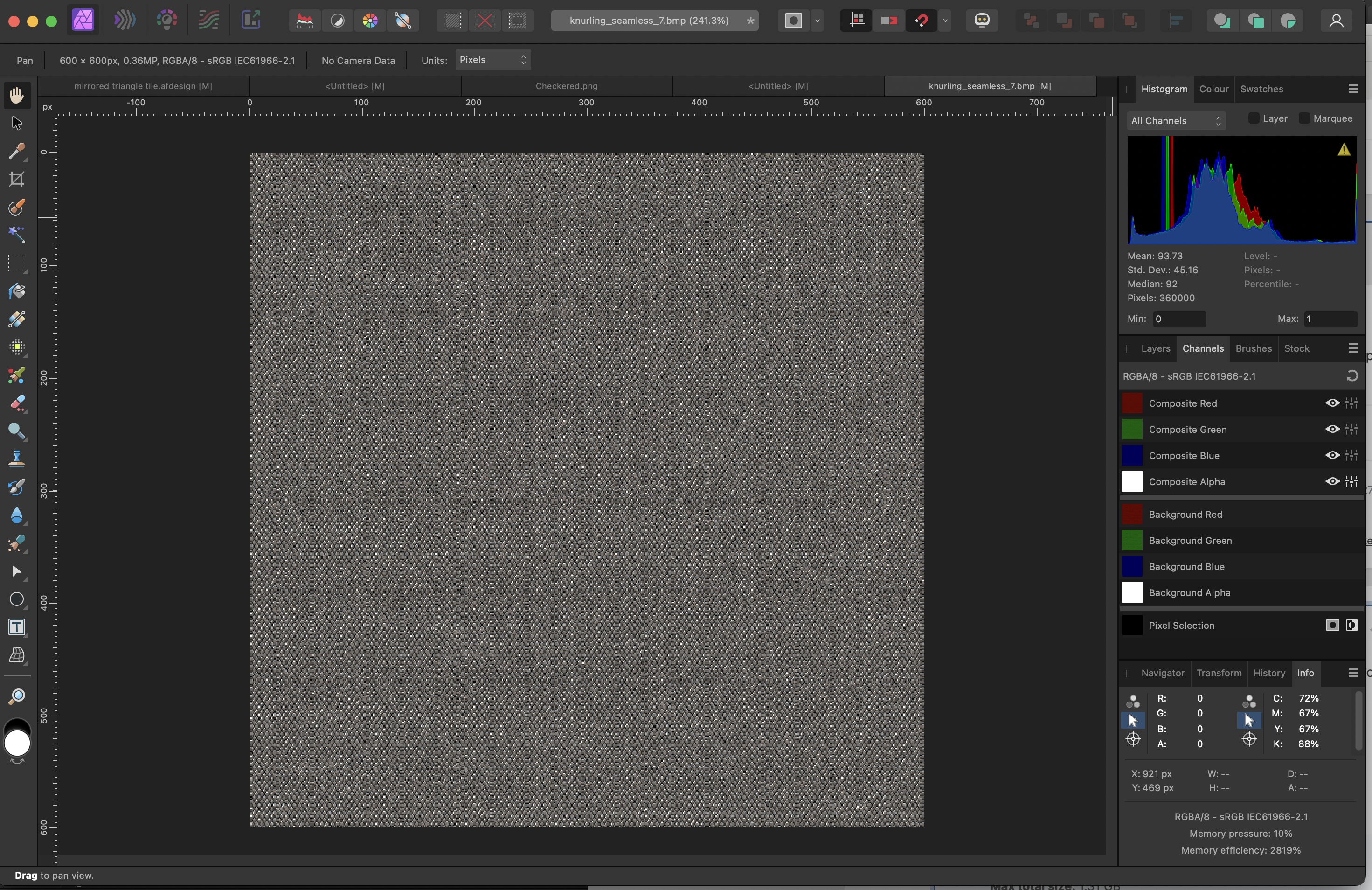Screen dimensions: 1372x890
Task: Click the Select All toolbar button
Action: click(452, 21)
